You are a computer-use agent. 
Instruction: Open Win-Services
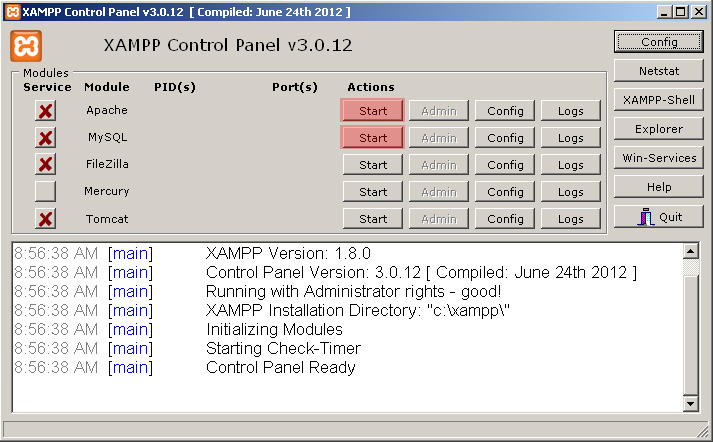659,158
